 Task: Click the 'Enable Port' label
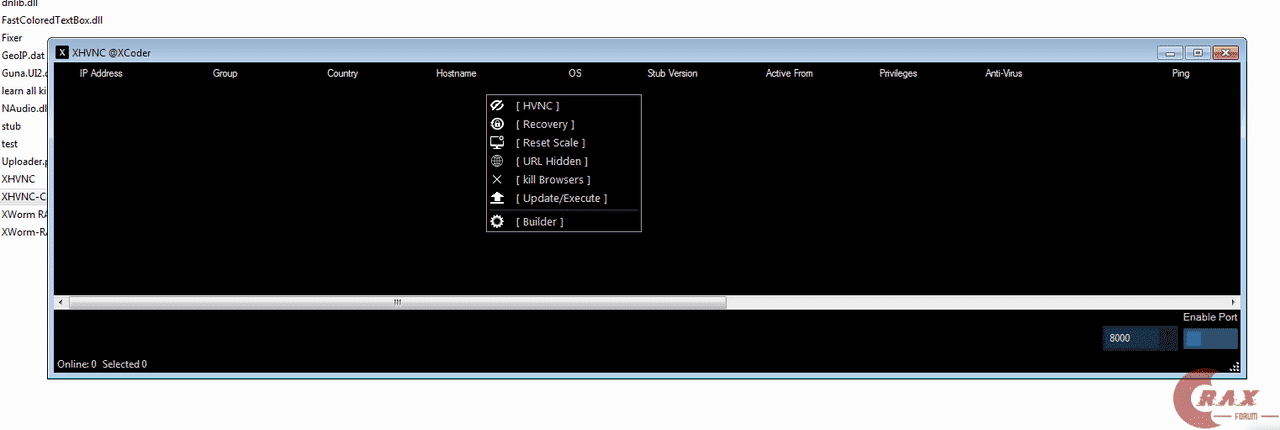click(x=1210, y=317)
